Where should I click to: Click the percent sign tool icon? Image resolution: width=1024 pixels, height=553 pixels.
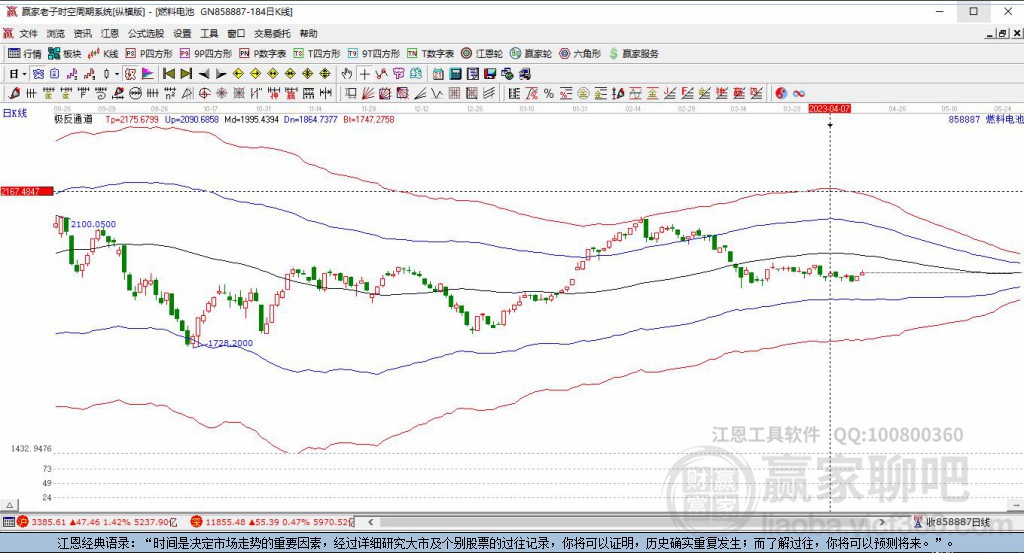click(x=549, y=93)
